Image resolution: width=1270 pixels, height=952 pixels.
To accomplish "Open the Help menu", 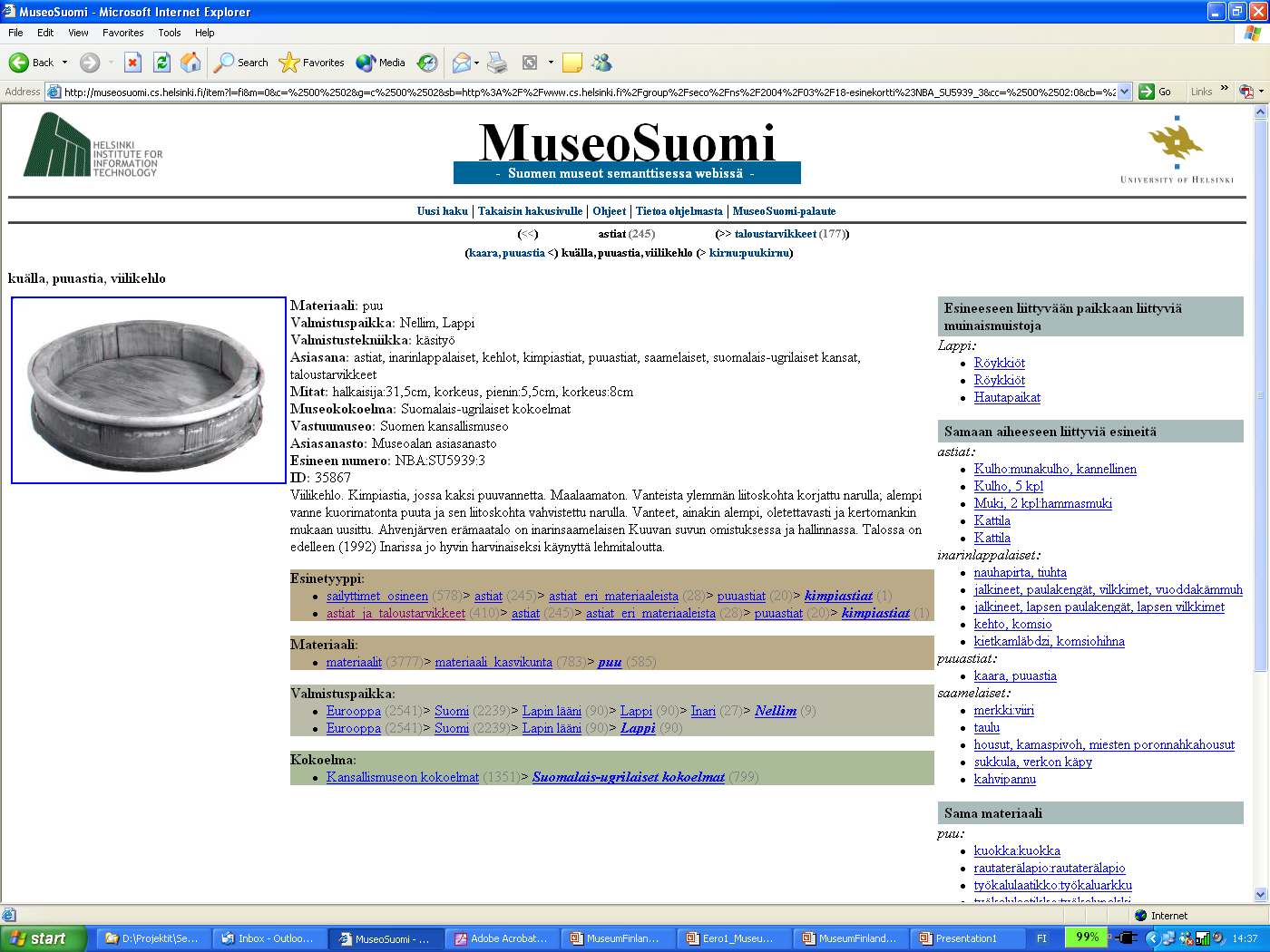I will tap(205, 33).
